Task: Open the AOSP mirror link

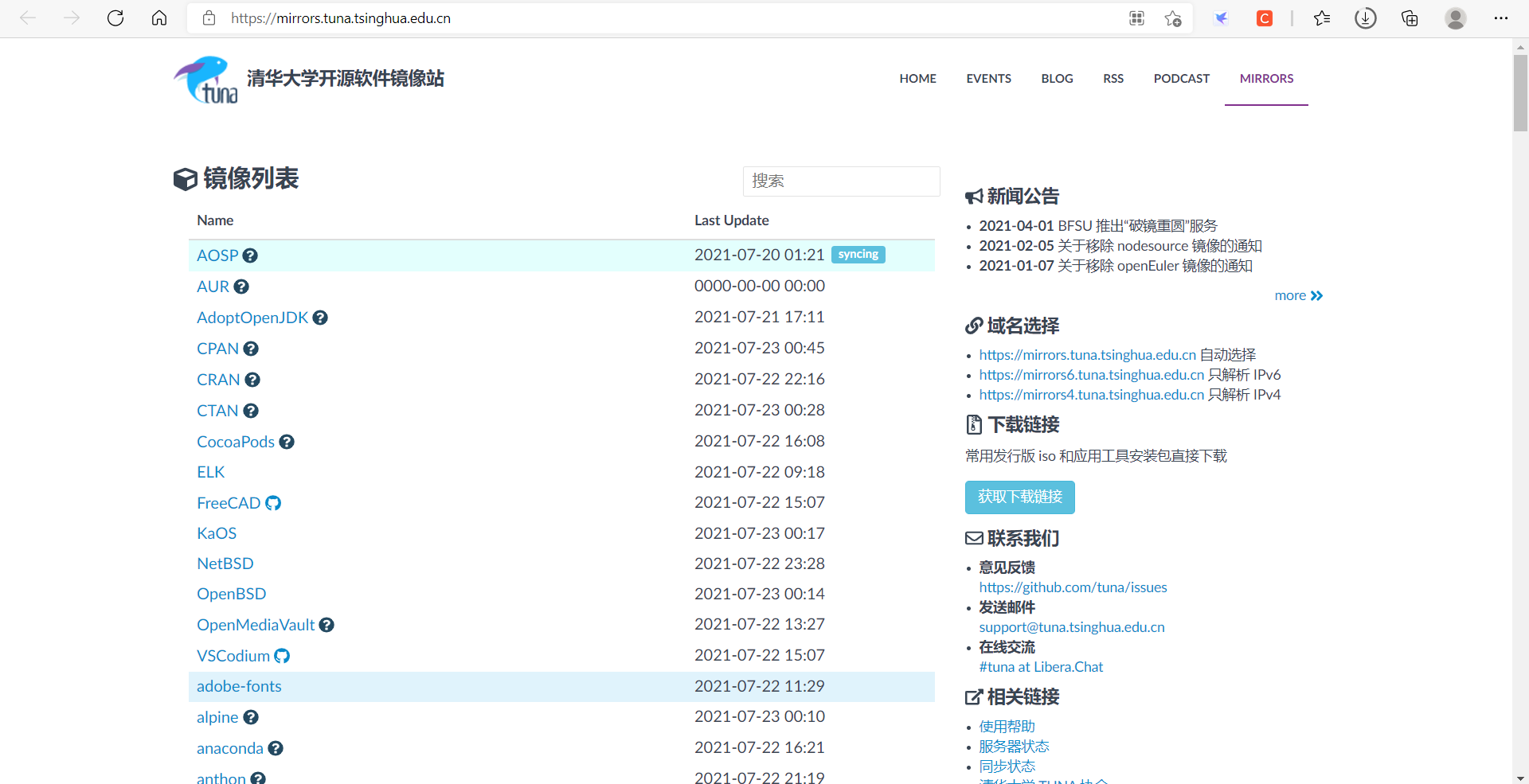Action: click(217, 255)
